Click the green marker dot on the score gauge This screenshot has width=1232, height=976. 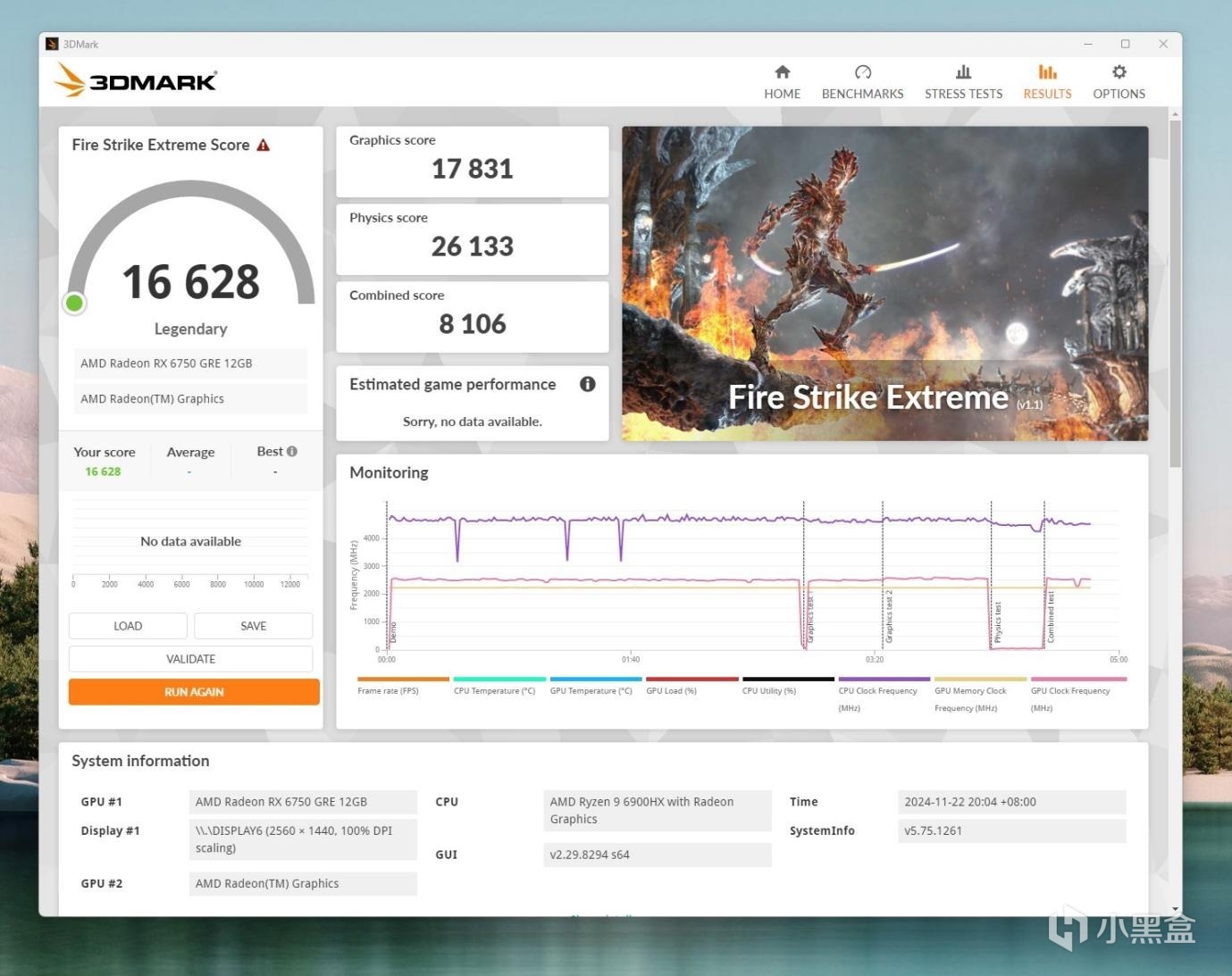coord(75,304)
